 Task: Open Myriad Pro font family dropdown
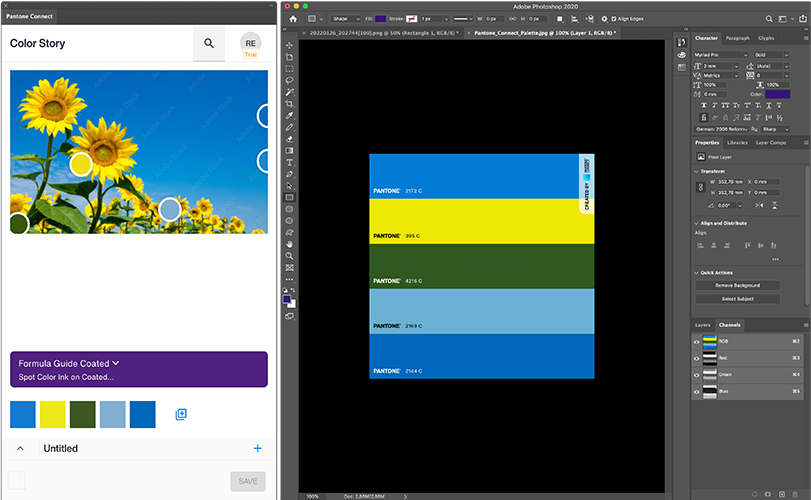click(721, 55)
